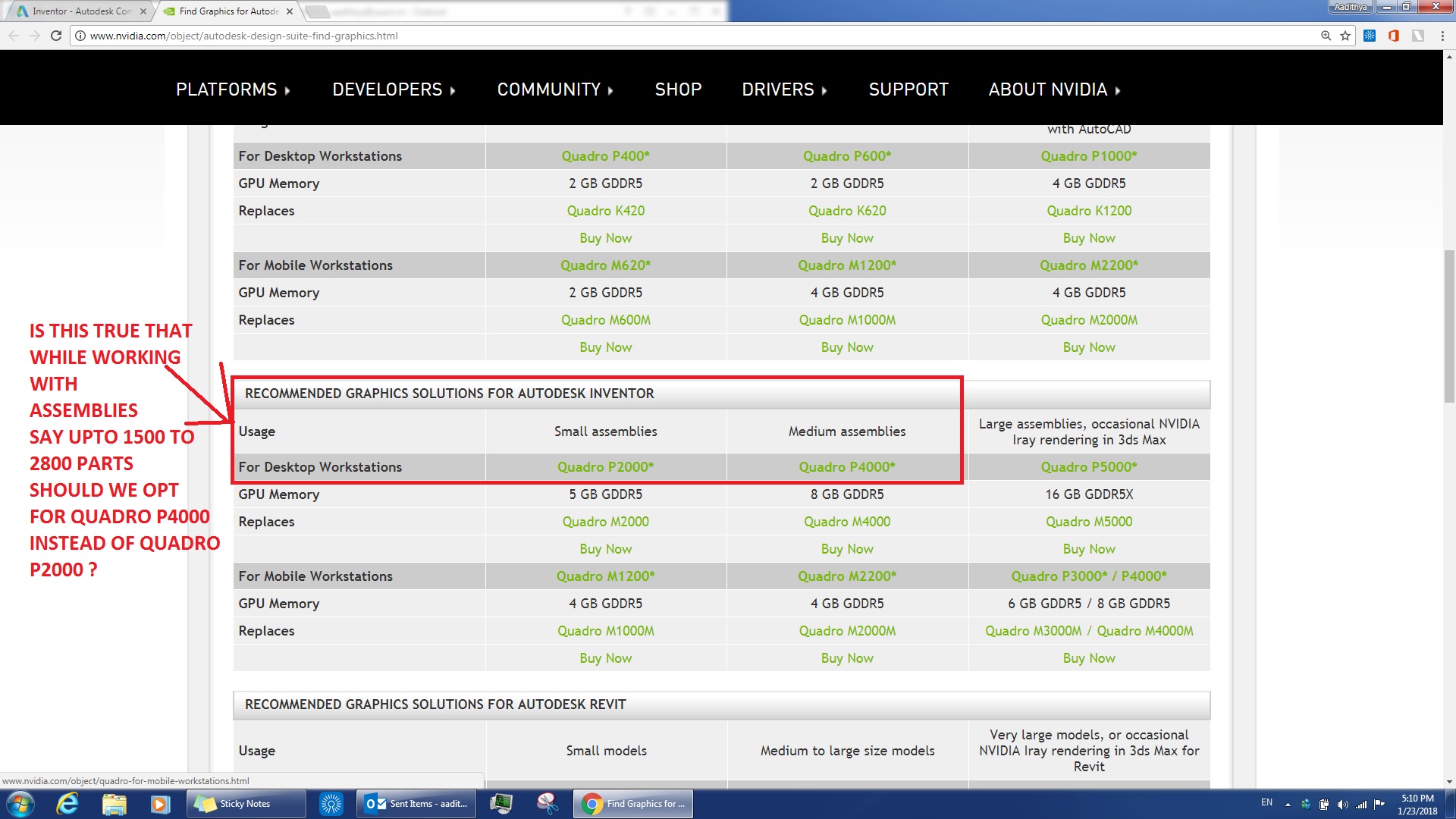Open the Quadro P600* link
Image resolution: width=1456 pixels, height=819 pixels.
tap(847, 156)
